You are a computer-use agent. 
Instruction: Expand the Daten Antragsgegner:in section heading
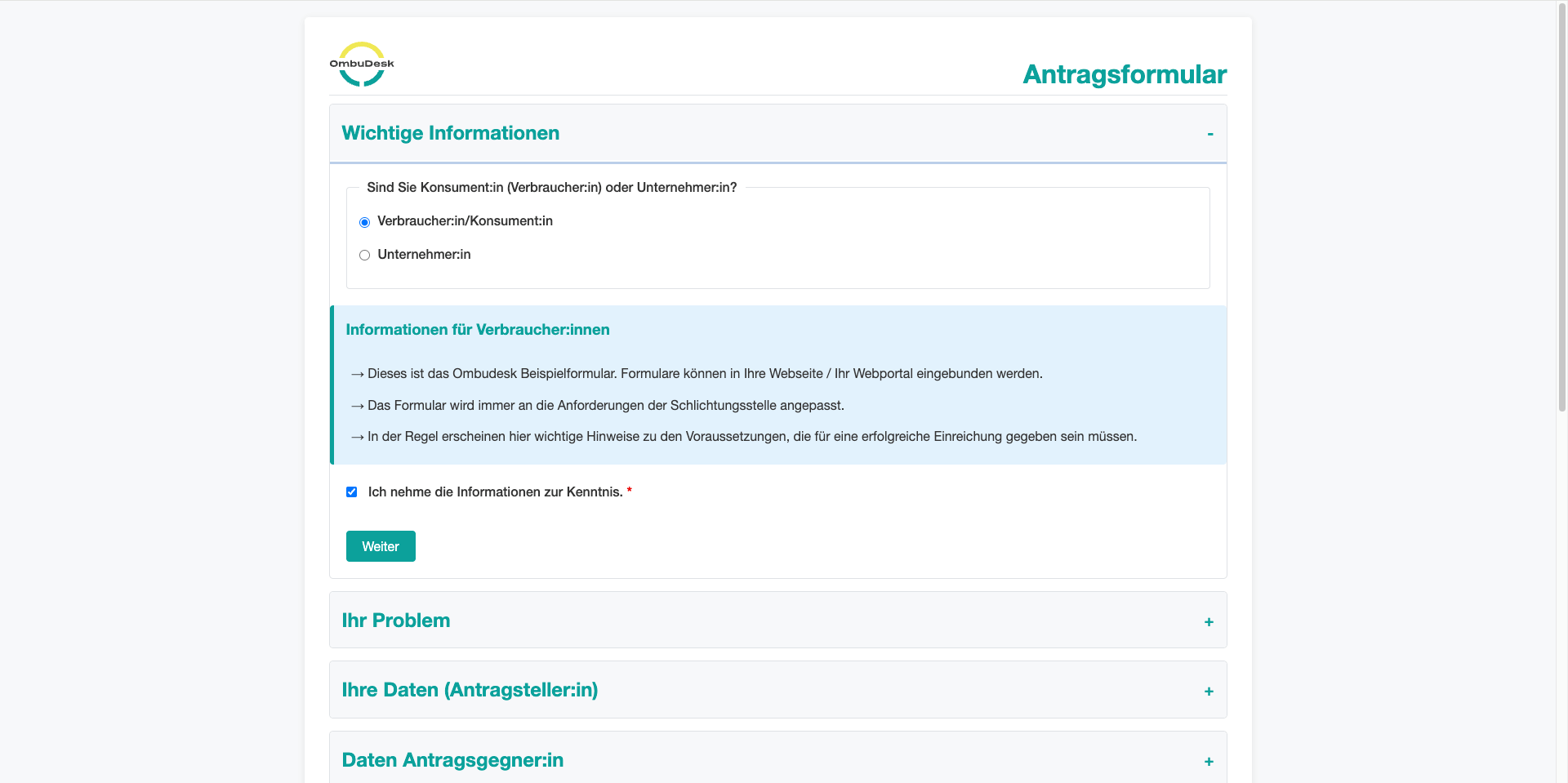click(x=452, y=760)
